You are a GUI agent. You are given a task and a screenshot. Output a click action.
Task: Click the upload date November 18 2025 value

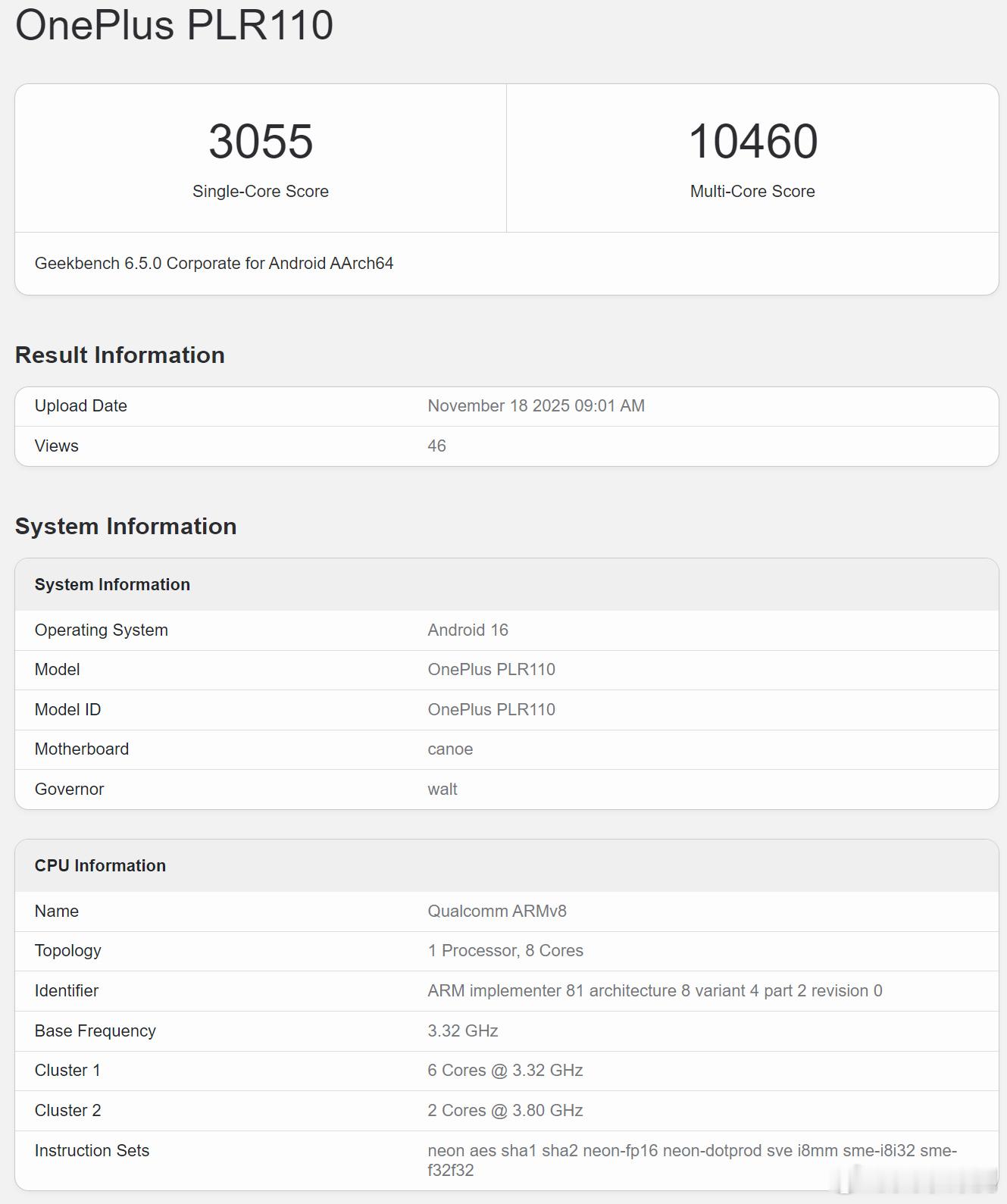pos(536,406)
